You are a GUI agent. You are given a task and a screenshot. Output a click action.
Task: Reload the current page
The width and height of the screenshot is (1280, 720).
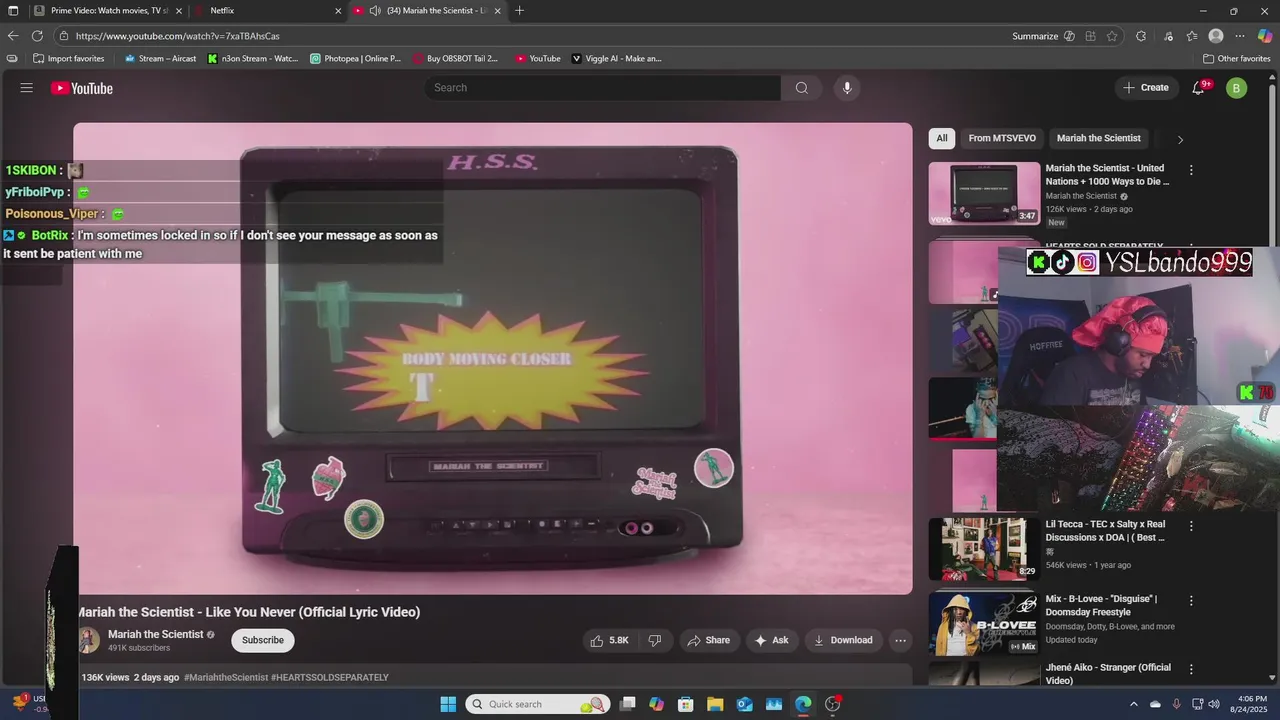pos(38,36)
